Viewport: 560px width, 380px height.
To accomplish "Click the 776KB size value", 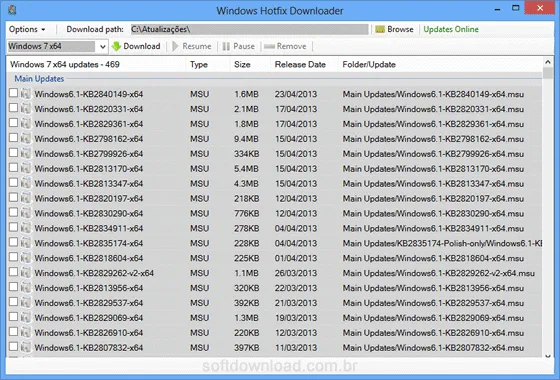I will [246, 214].
